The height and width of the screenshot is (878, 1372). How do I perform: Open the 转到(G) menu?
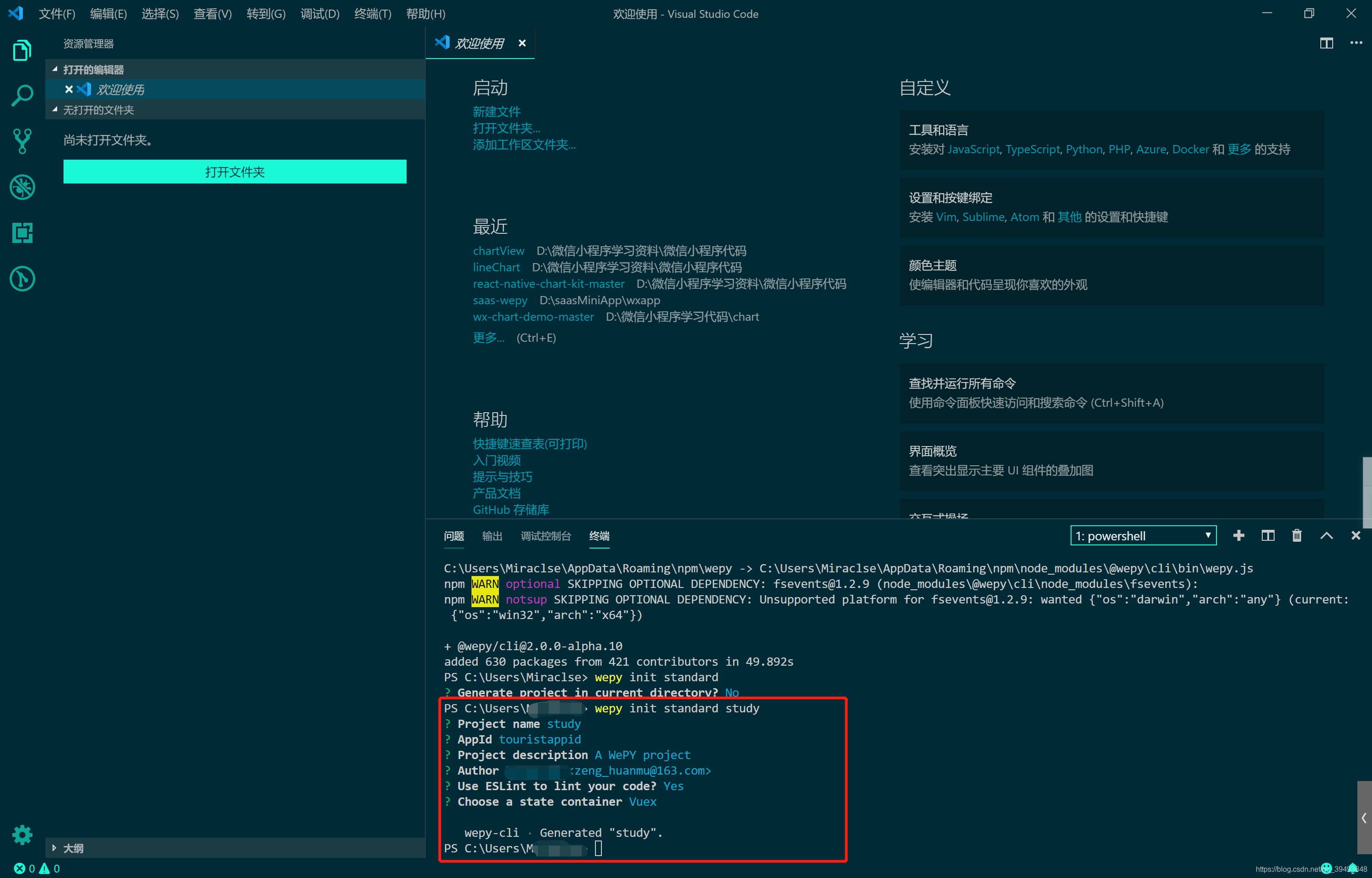(266, 14)
